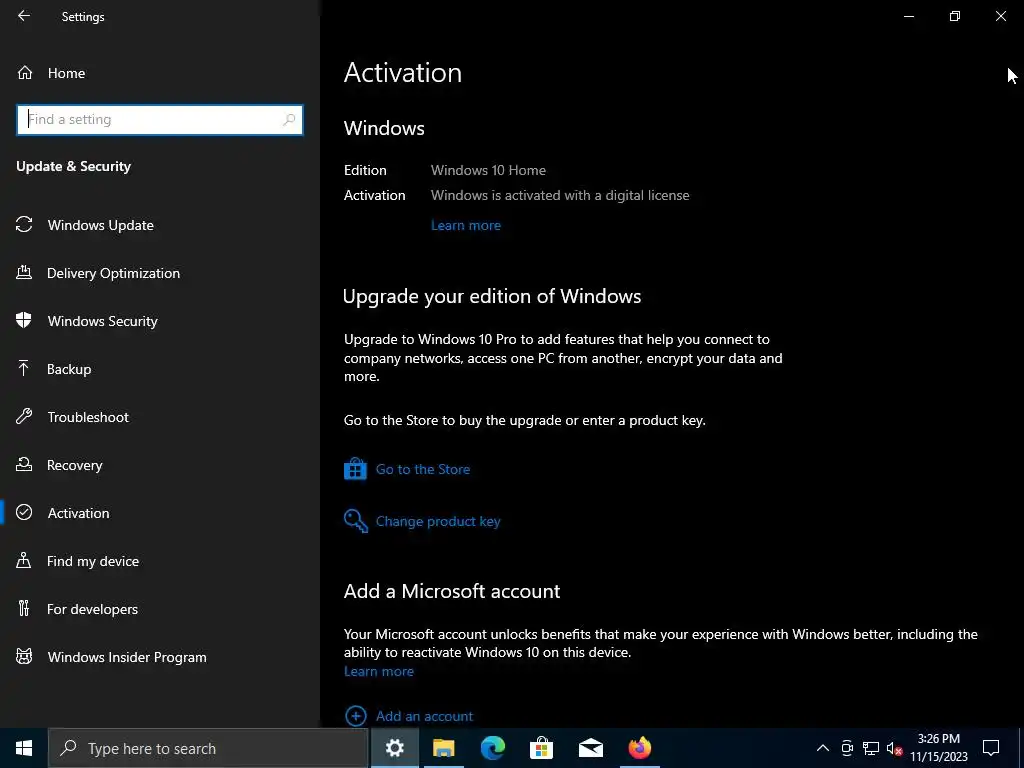Image resolution: width=1024 pixels, height=768 pixels.
Task: Click the key icon beside Change product key
Action: (x=355, y=520)
